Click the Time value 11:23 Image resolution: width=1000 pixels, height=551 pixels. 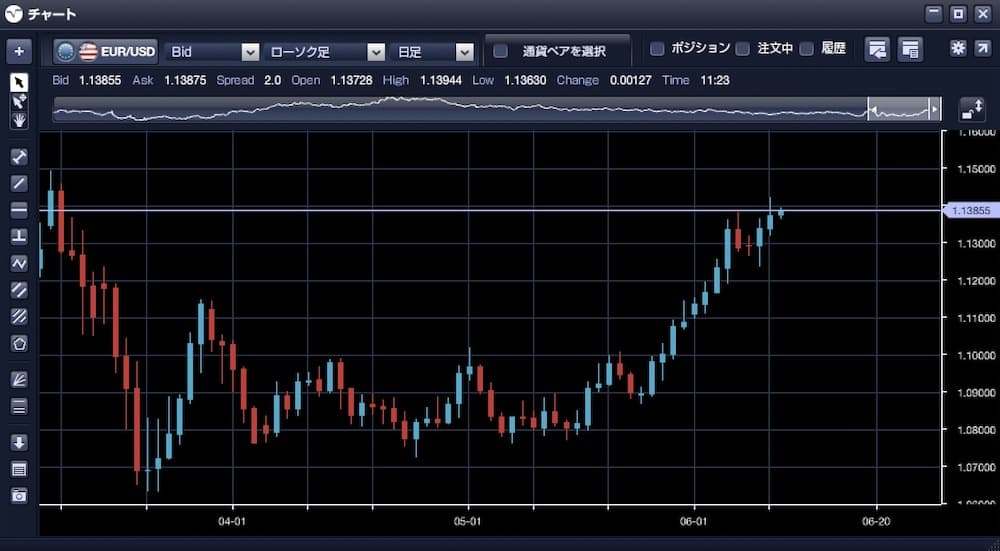(714, 80)
